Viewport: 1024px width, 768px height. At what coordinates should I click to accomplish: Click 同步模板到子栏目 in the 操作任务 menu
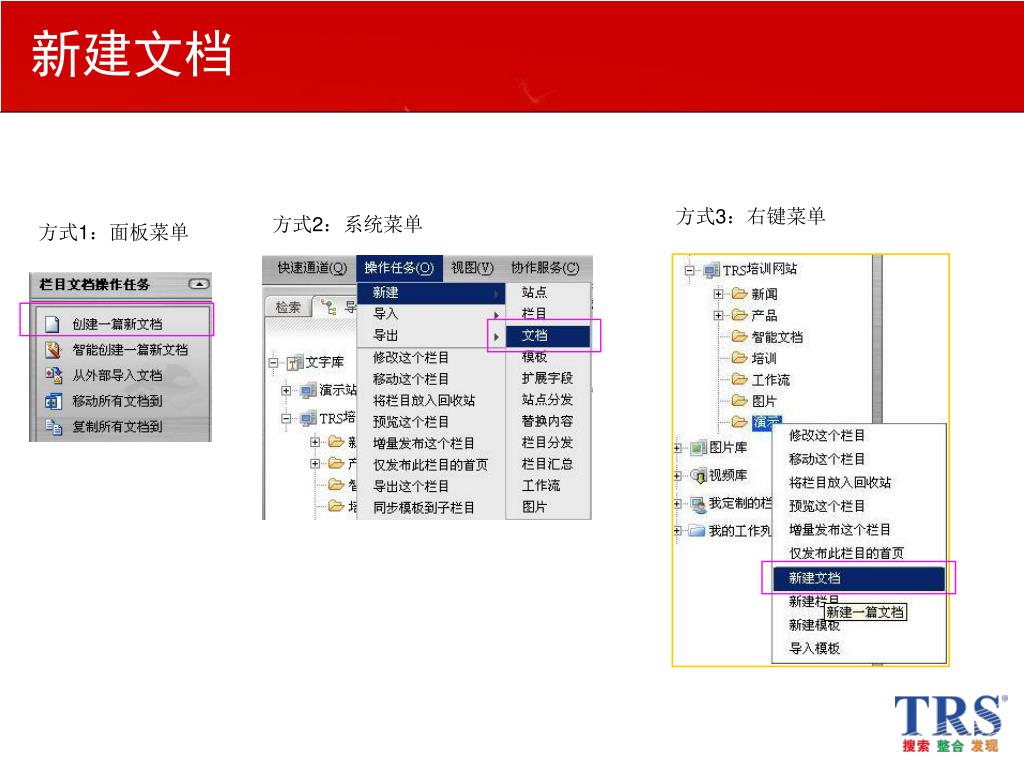tap(424, 507)
